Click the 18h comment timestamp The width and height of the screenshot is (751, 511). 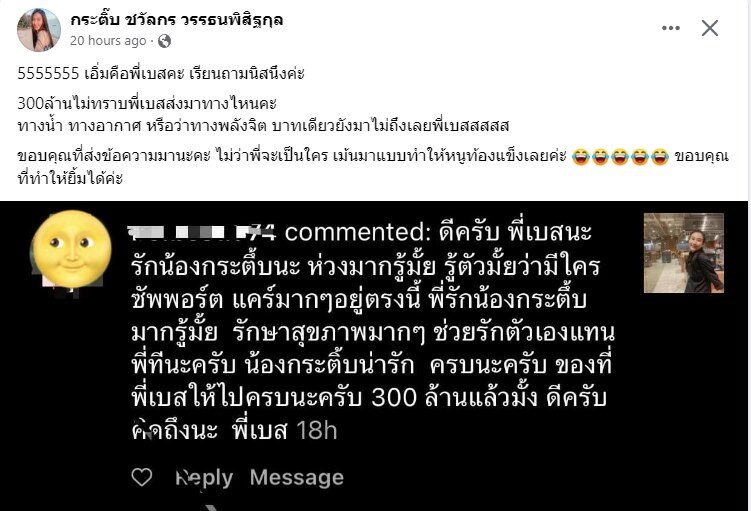tap(317, 431)
